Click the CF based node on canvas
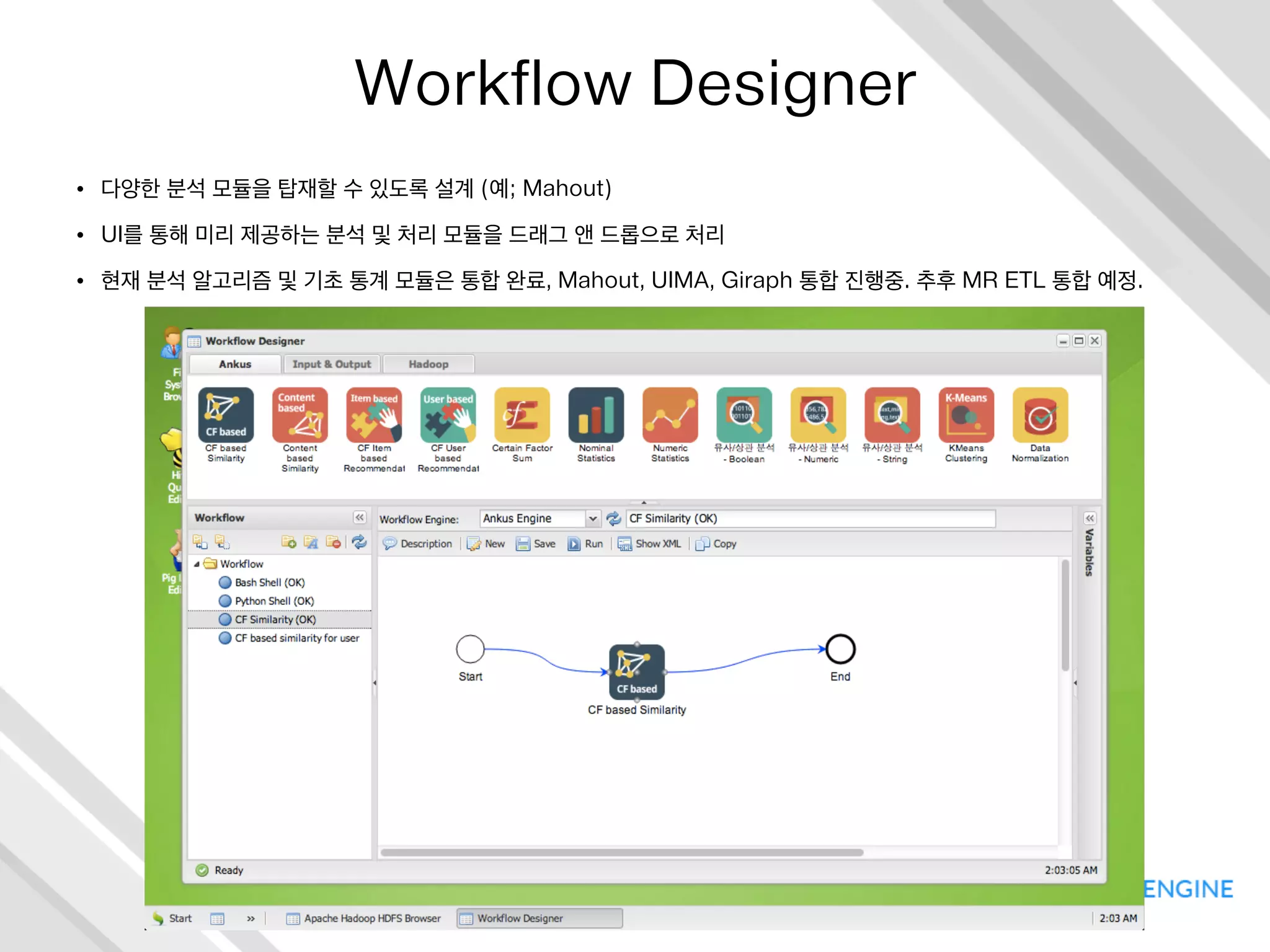The width and height of the screenshot is (1270, 952). 637,672
